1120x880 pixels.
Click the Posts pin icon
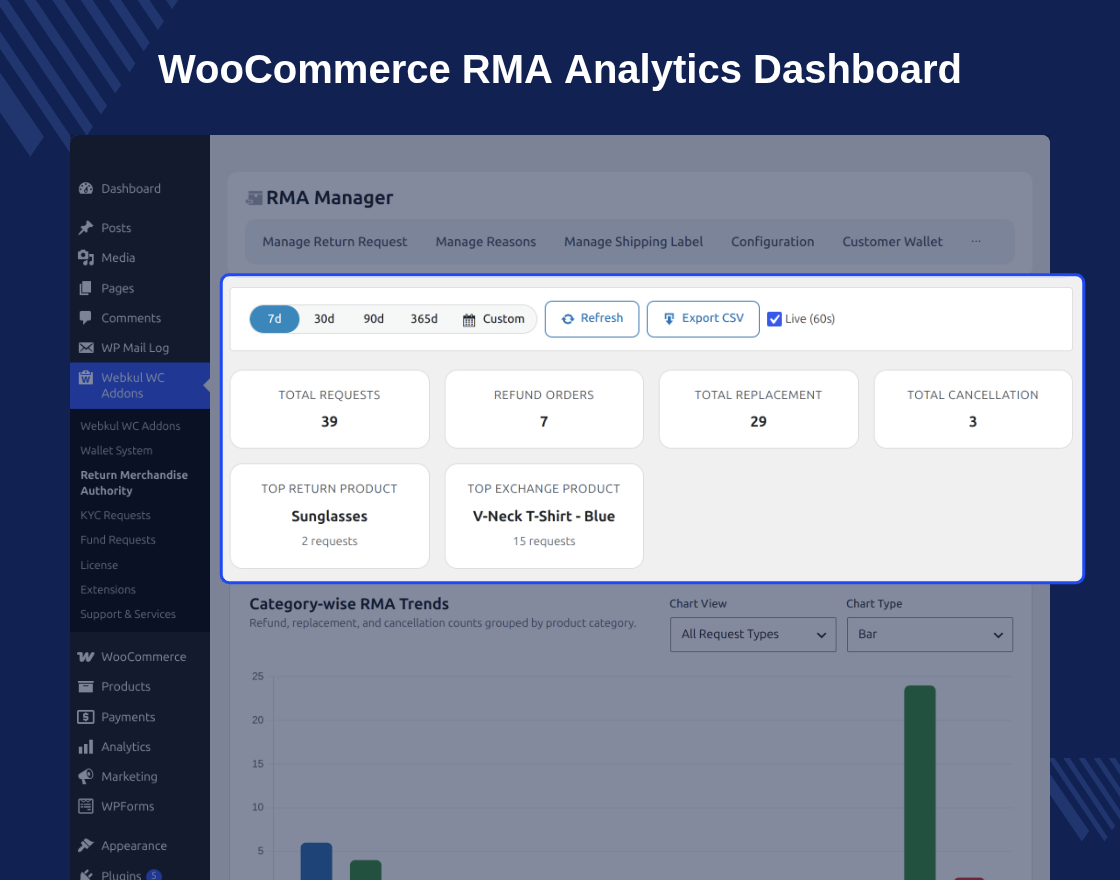point(86,228)
